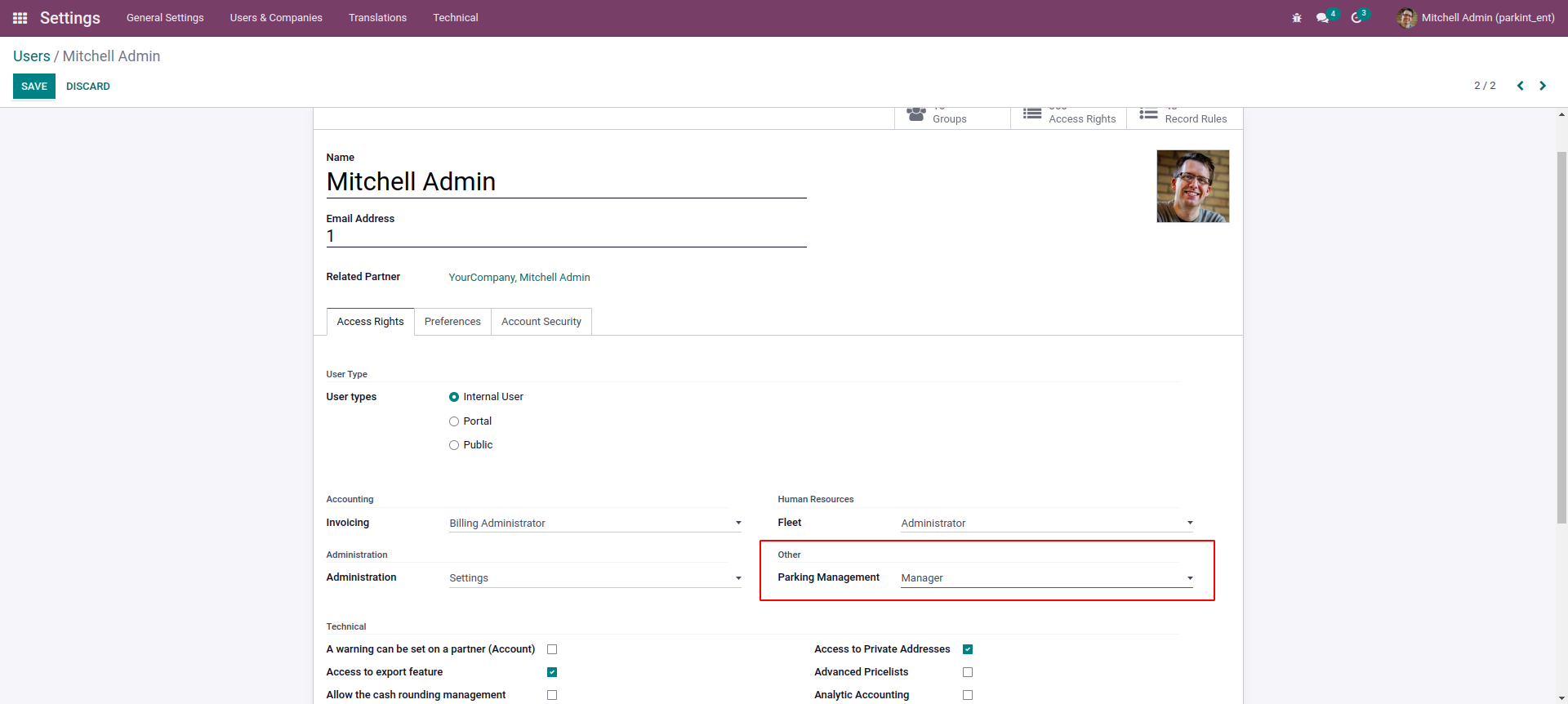The image size is (1568, 704).
Task: Open the Parking Management dropdown
Action: coord(1046,578)
